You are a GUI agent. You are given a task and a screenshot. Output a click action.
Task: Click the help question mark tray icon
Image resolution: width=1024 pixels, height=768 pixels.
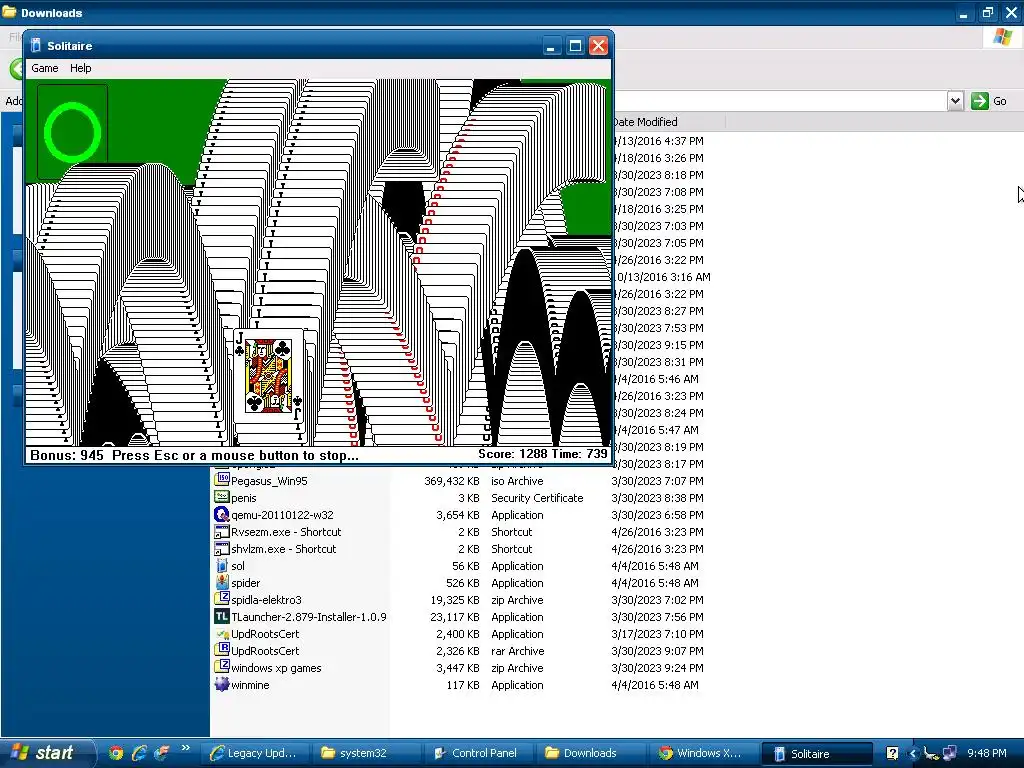892,753
